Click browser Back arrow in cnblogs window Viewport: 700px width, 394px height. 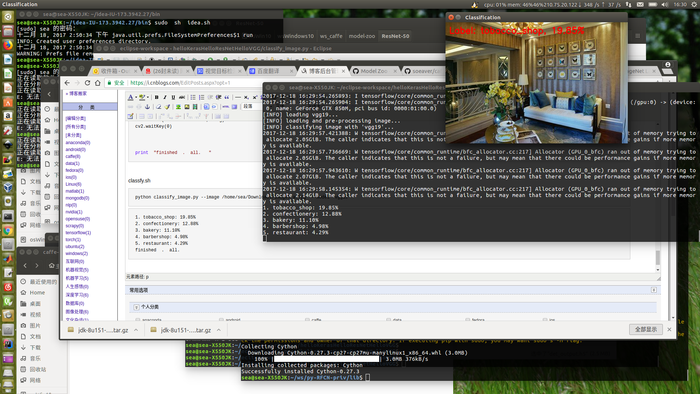tap(67, 83)
